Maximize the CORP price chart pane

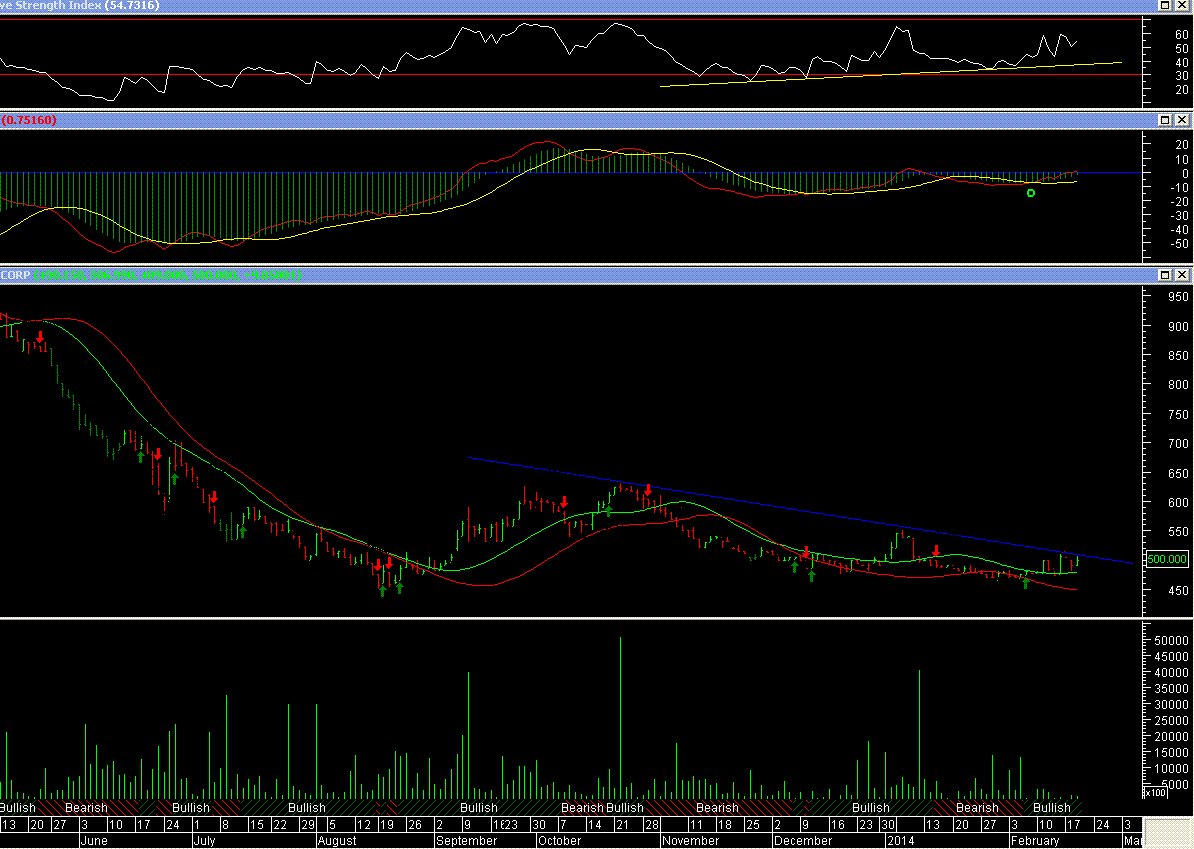[1164, 275]
